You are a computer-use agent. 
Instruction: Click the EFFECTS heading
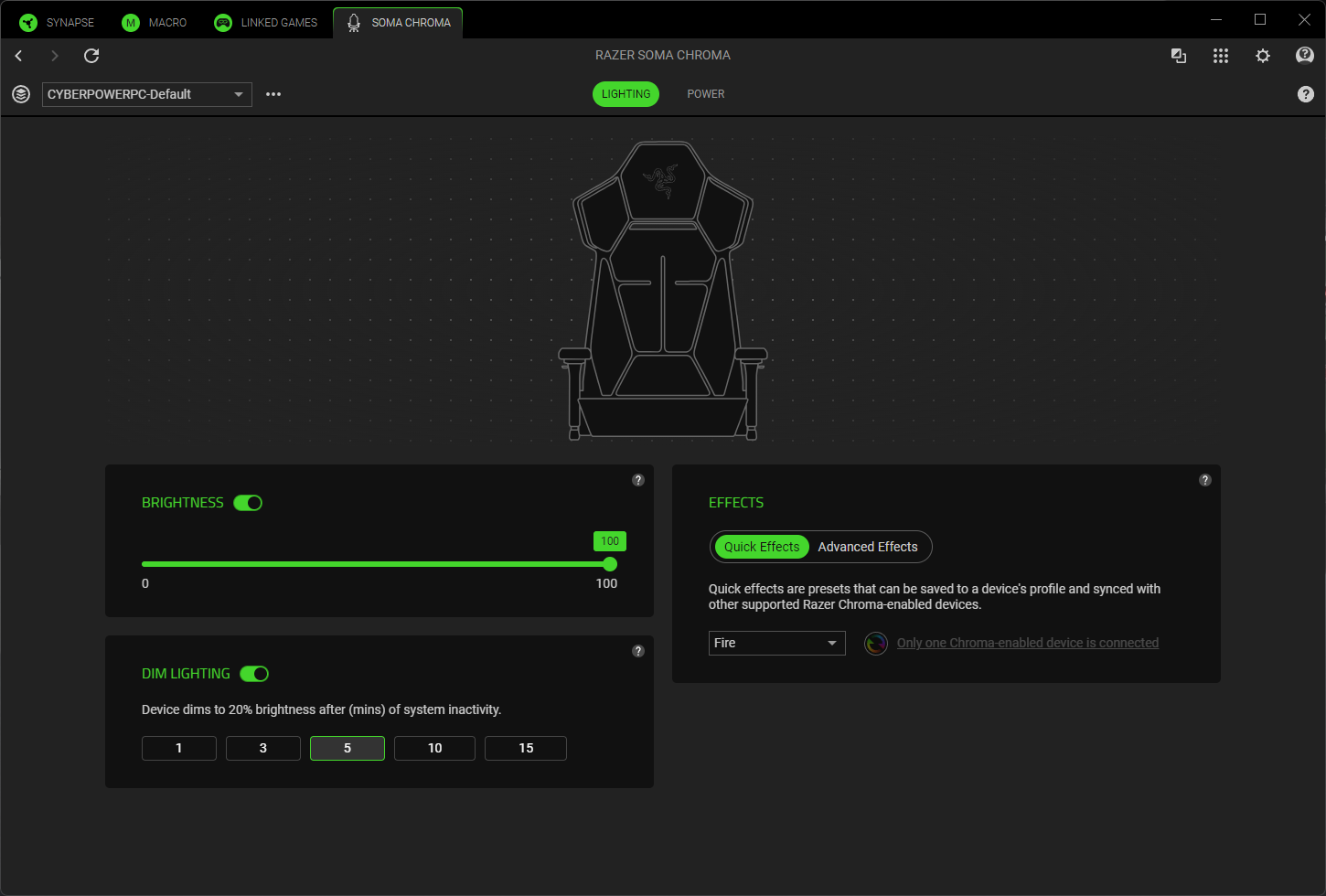click(x=736, y=503)
